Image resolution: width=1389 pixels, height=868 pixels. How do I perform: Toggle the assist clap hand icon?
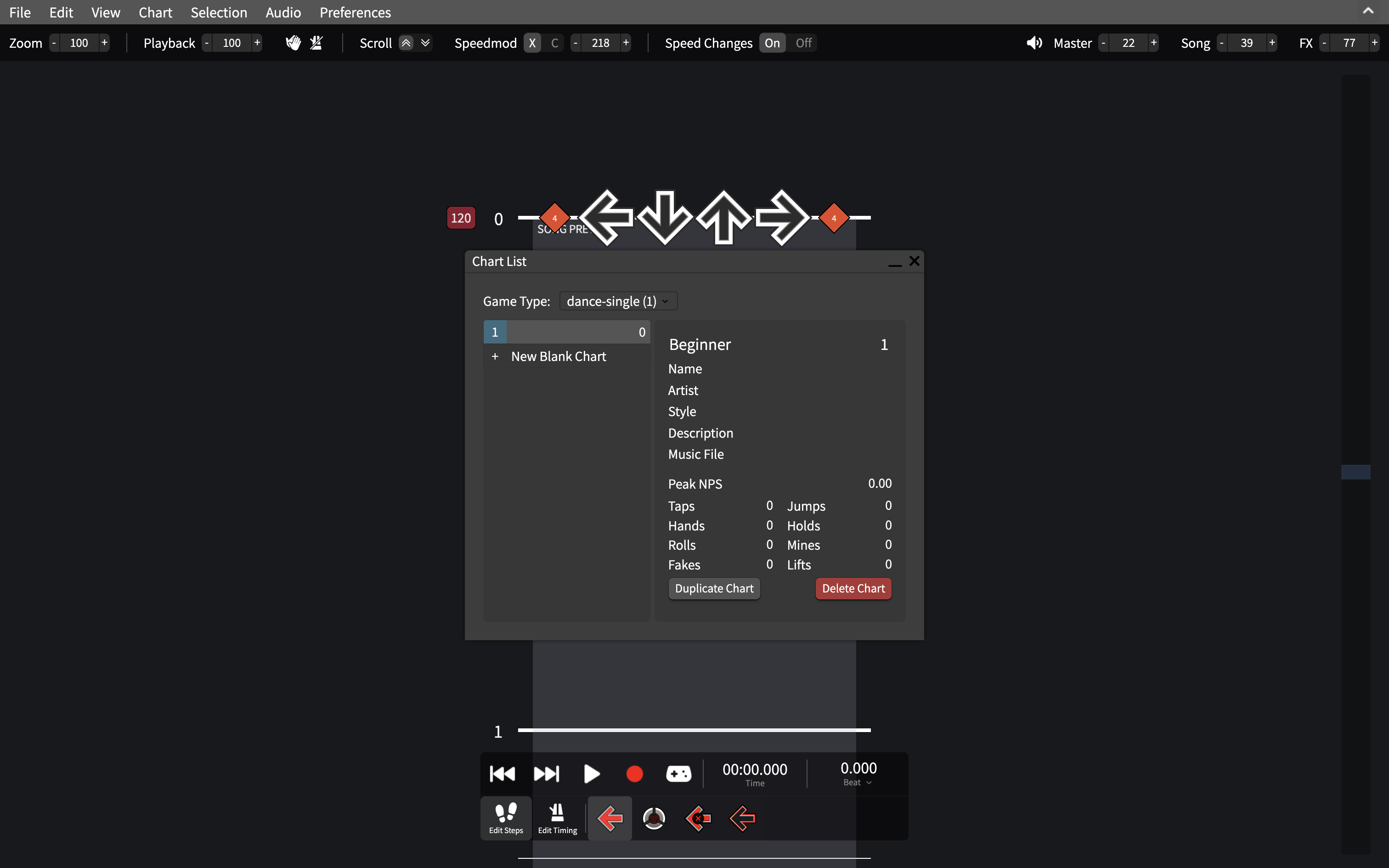point(294,42)
